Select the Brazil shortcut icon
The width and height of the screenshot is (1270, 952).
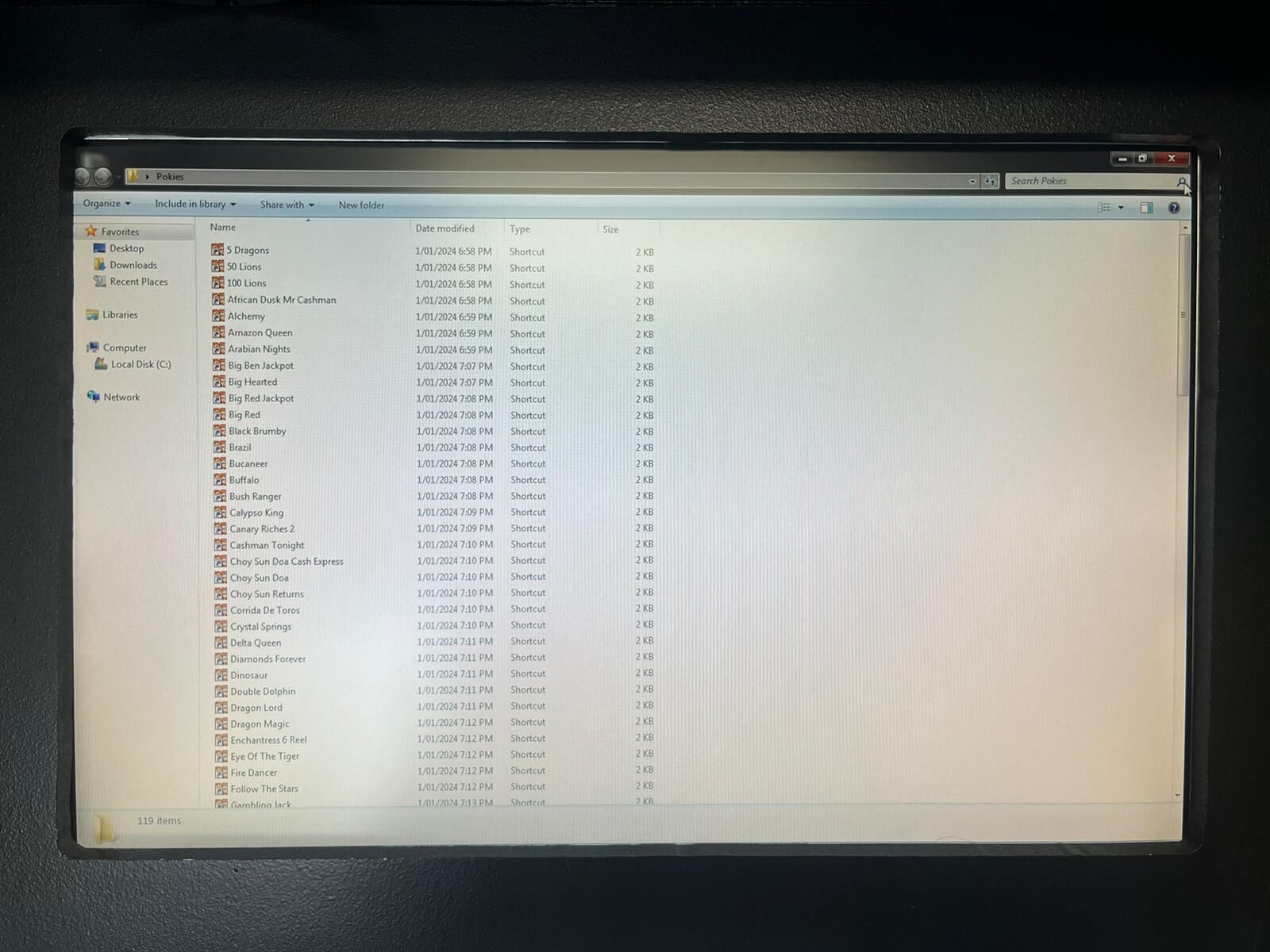tap(219, 447)
